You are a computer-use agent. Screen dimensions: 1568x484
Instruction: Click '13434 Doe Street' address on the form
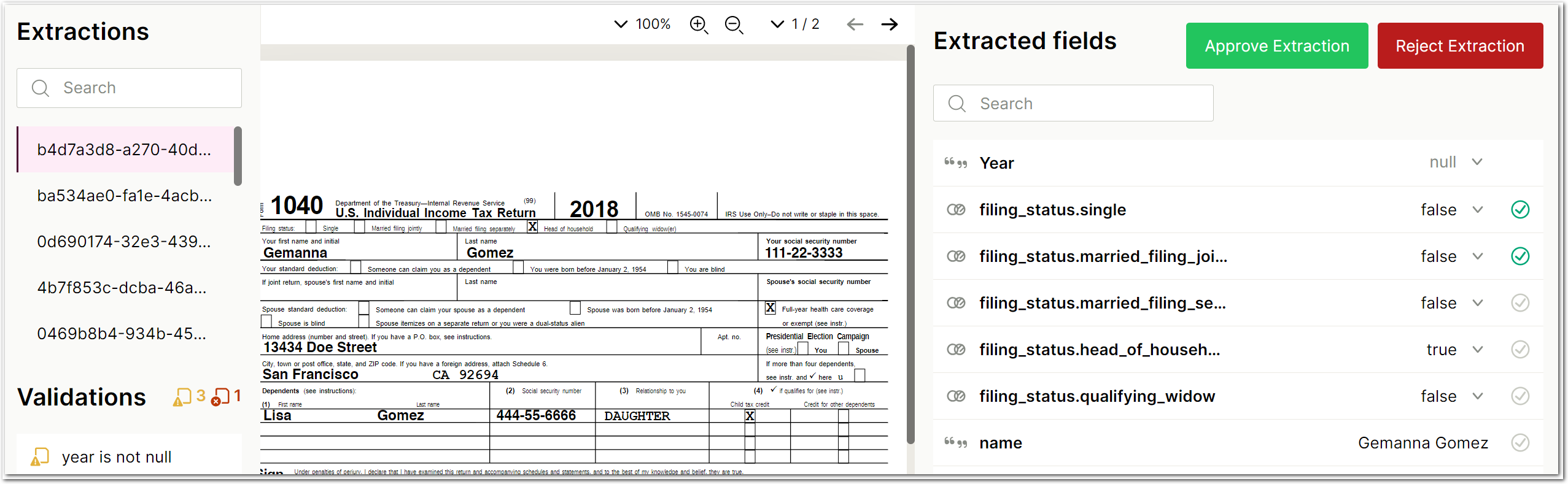pos(320,347)
